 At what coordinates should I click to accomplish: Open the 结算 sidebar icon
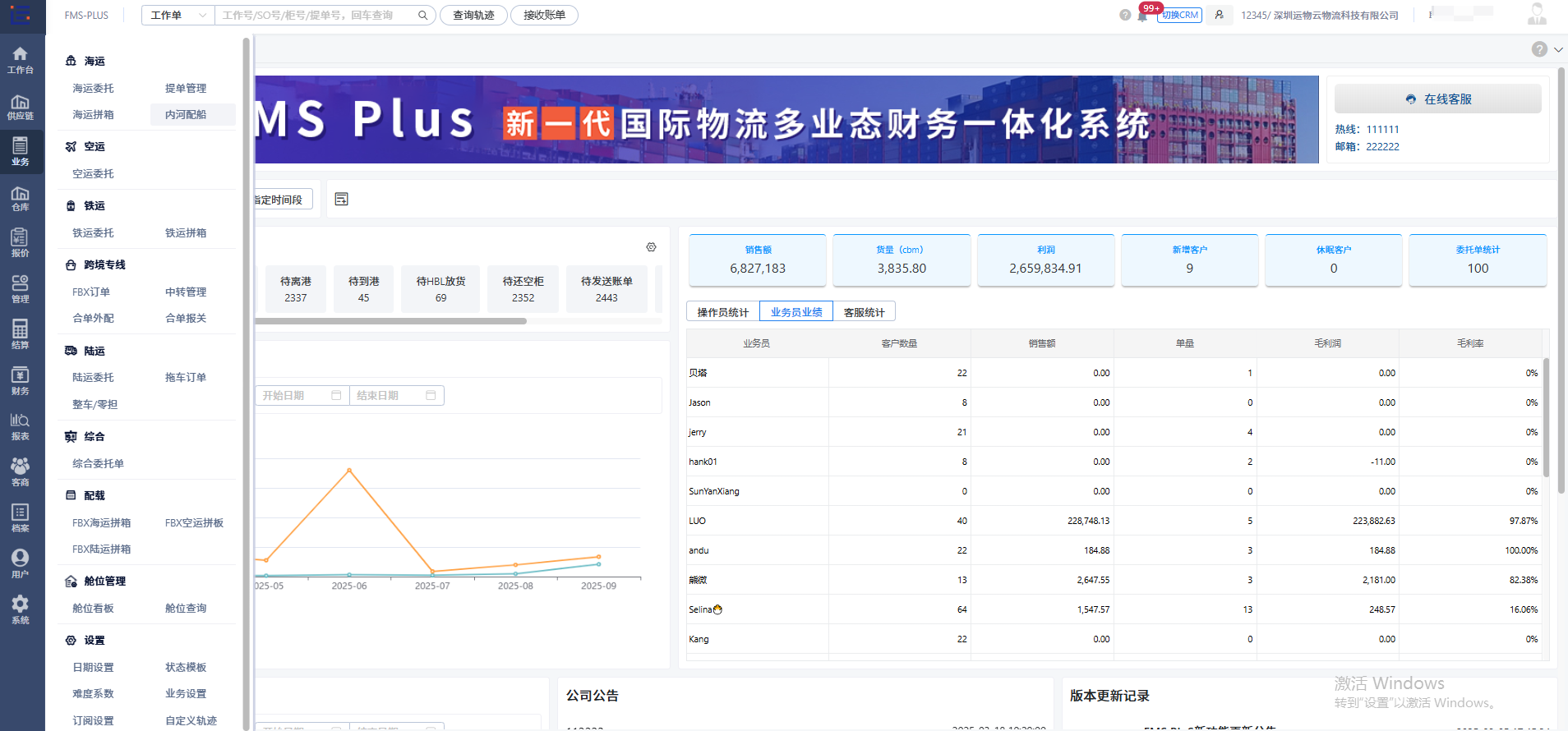21,335
